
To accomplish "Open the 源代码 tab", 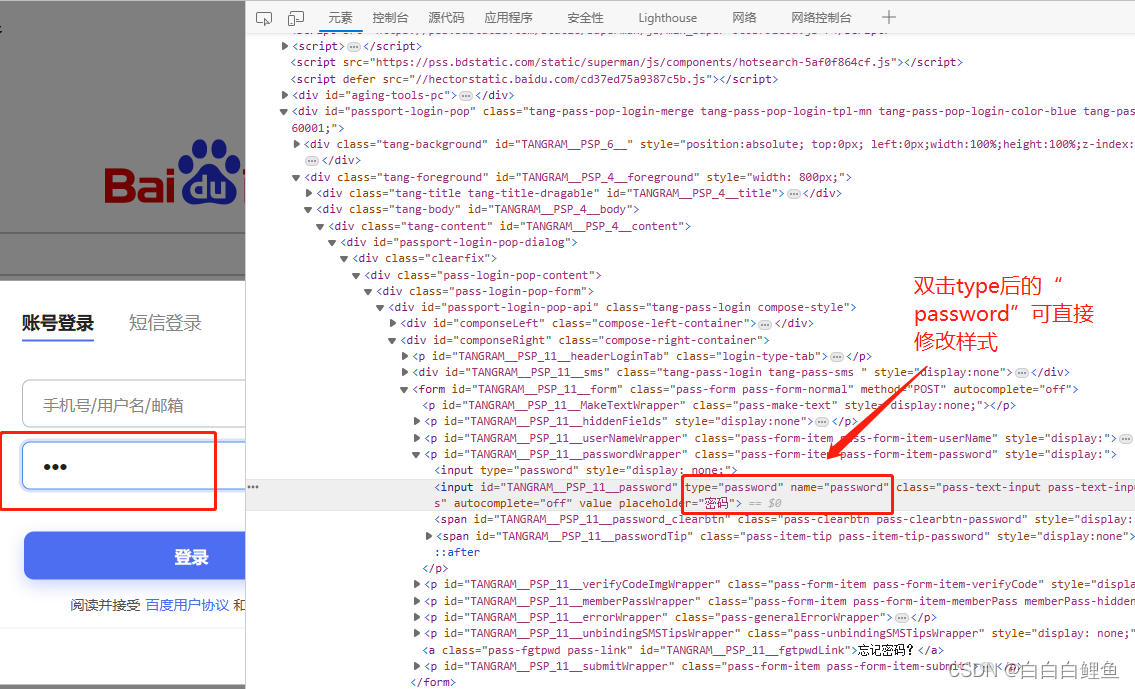I will [x=446, y=18].
